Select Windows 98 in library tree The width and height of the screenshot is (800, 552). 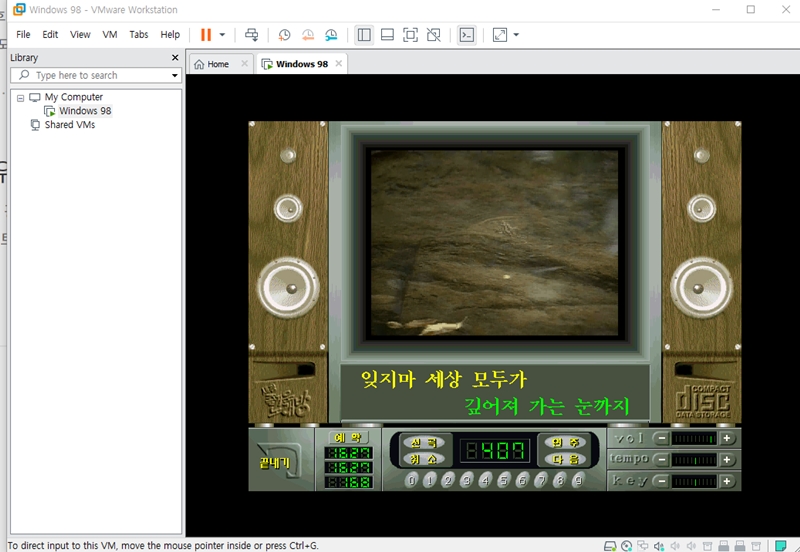(x=85, y=111)
